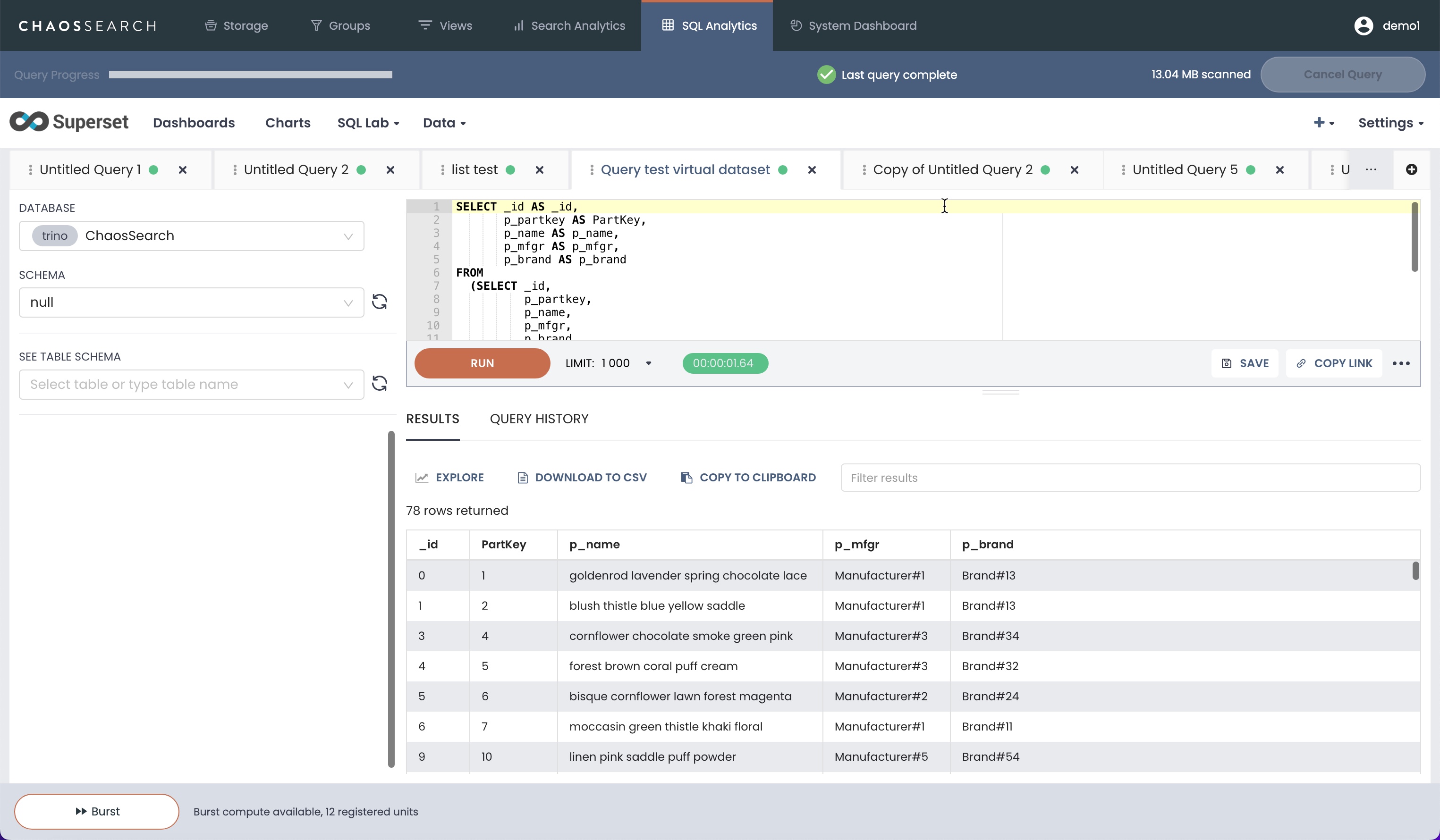Screen dimensions: 1440x840
Task: Click the table schema refresh icon
Action: [x=380, y=383]
